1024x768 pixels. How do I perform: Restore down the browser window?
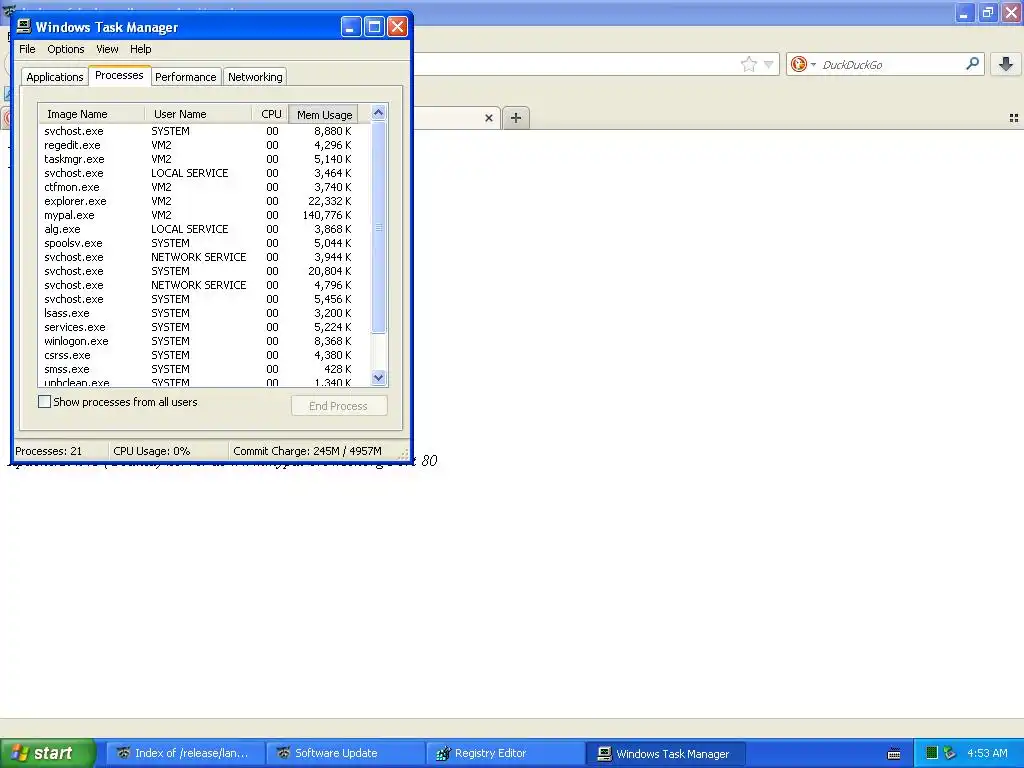tap(988, 12)
